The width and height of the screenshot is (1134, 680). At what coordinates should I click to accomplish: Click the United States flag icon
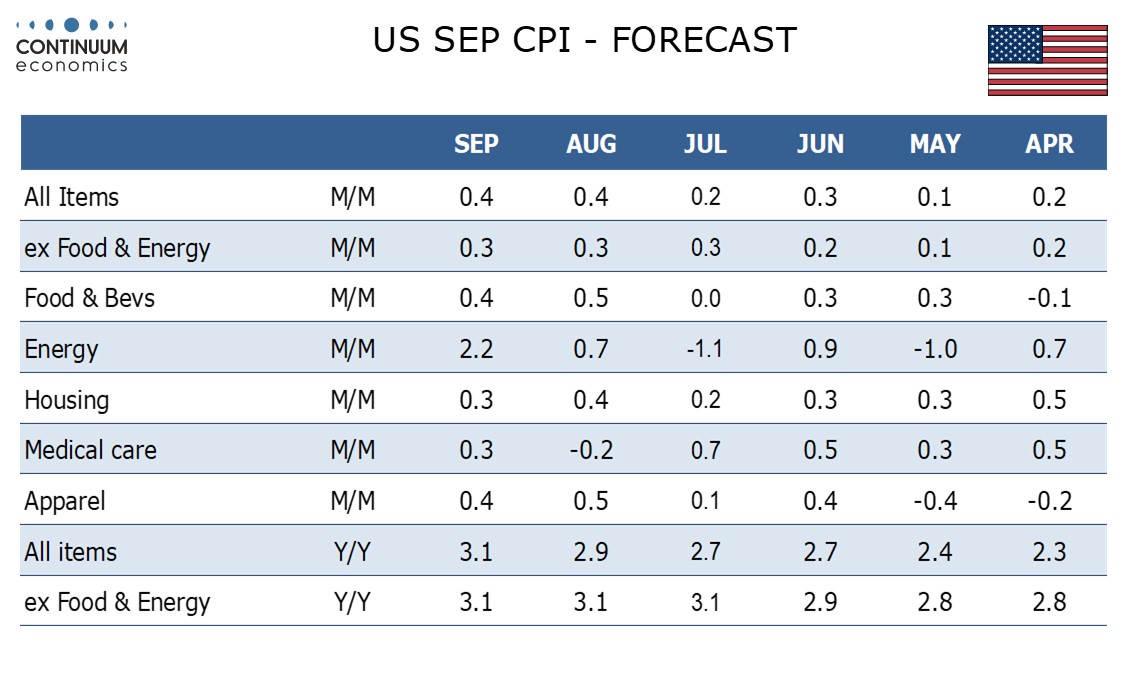click(x=1047, y=61)
